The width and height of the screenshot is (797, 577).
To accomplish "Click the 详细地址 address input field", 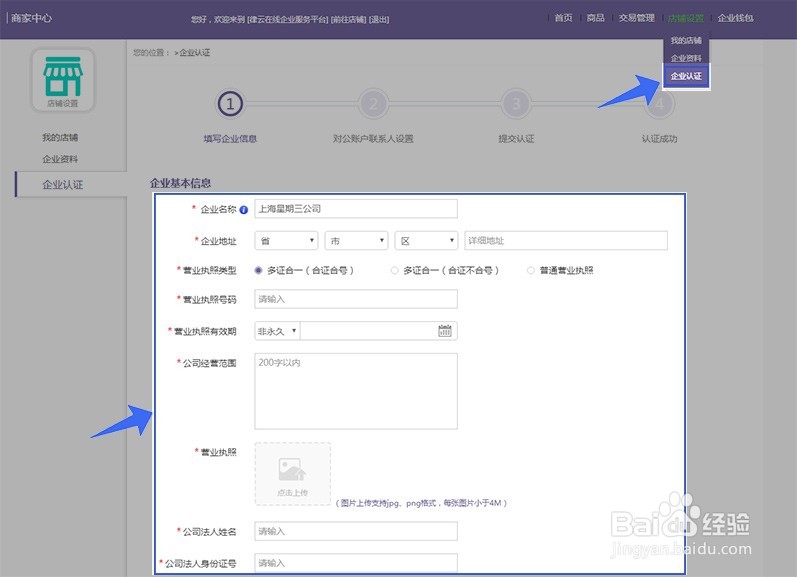I will (566, 240).
